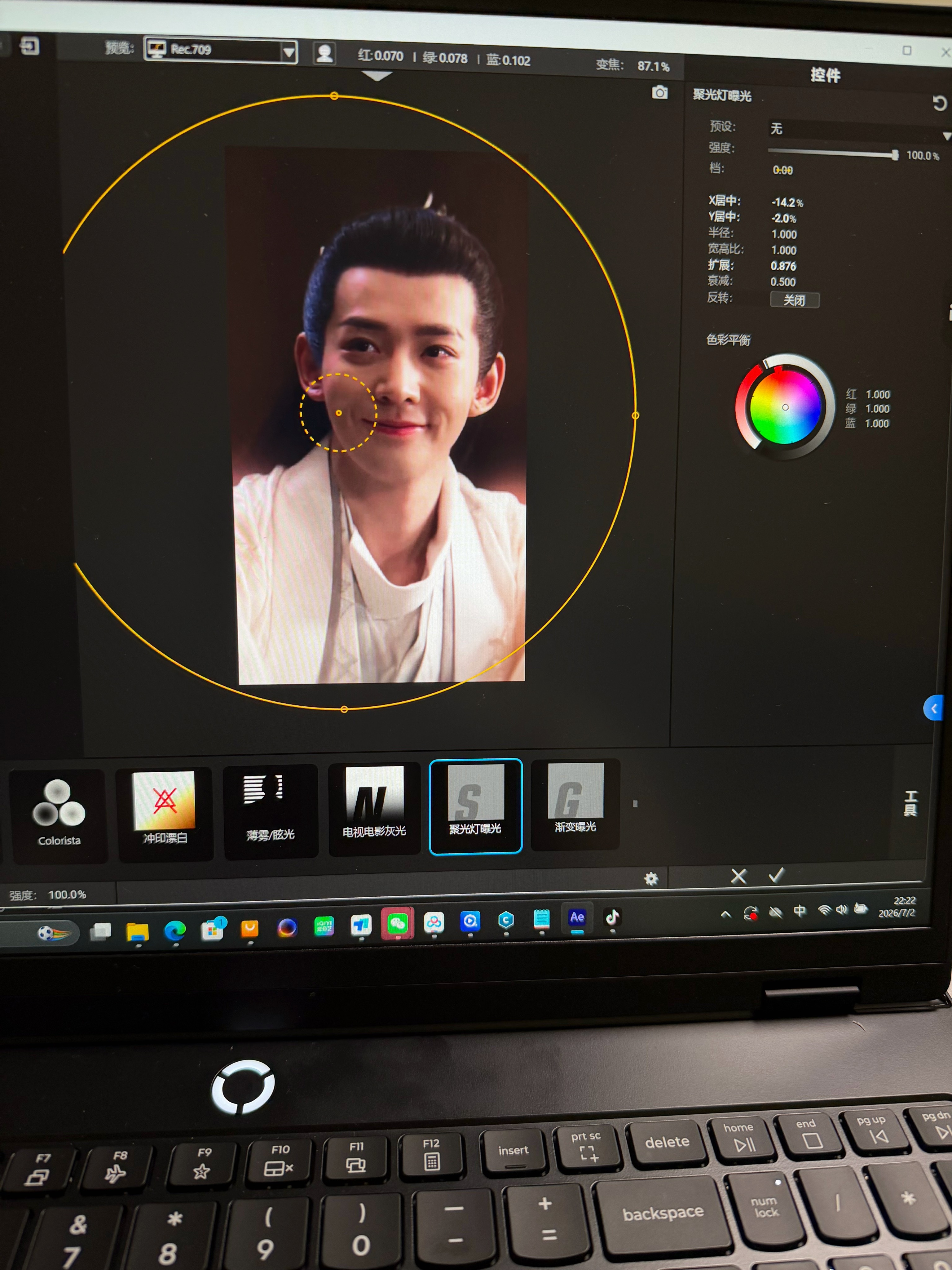
Task: Click the bottom 强度 100.0% value
Action: click(67, 895)
